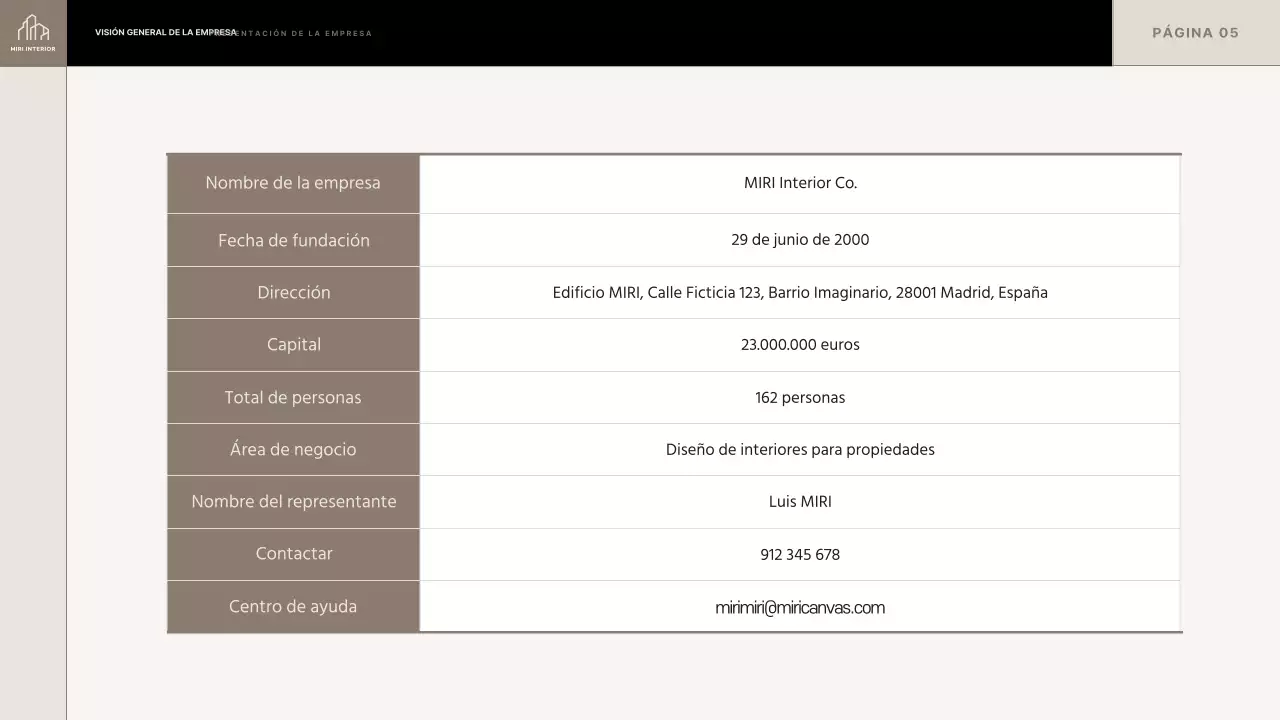Click the 23.000.000 euros value
1280x720 pixels.
click(x=800, y=344)
